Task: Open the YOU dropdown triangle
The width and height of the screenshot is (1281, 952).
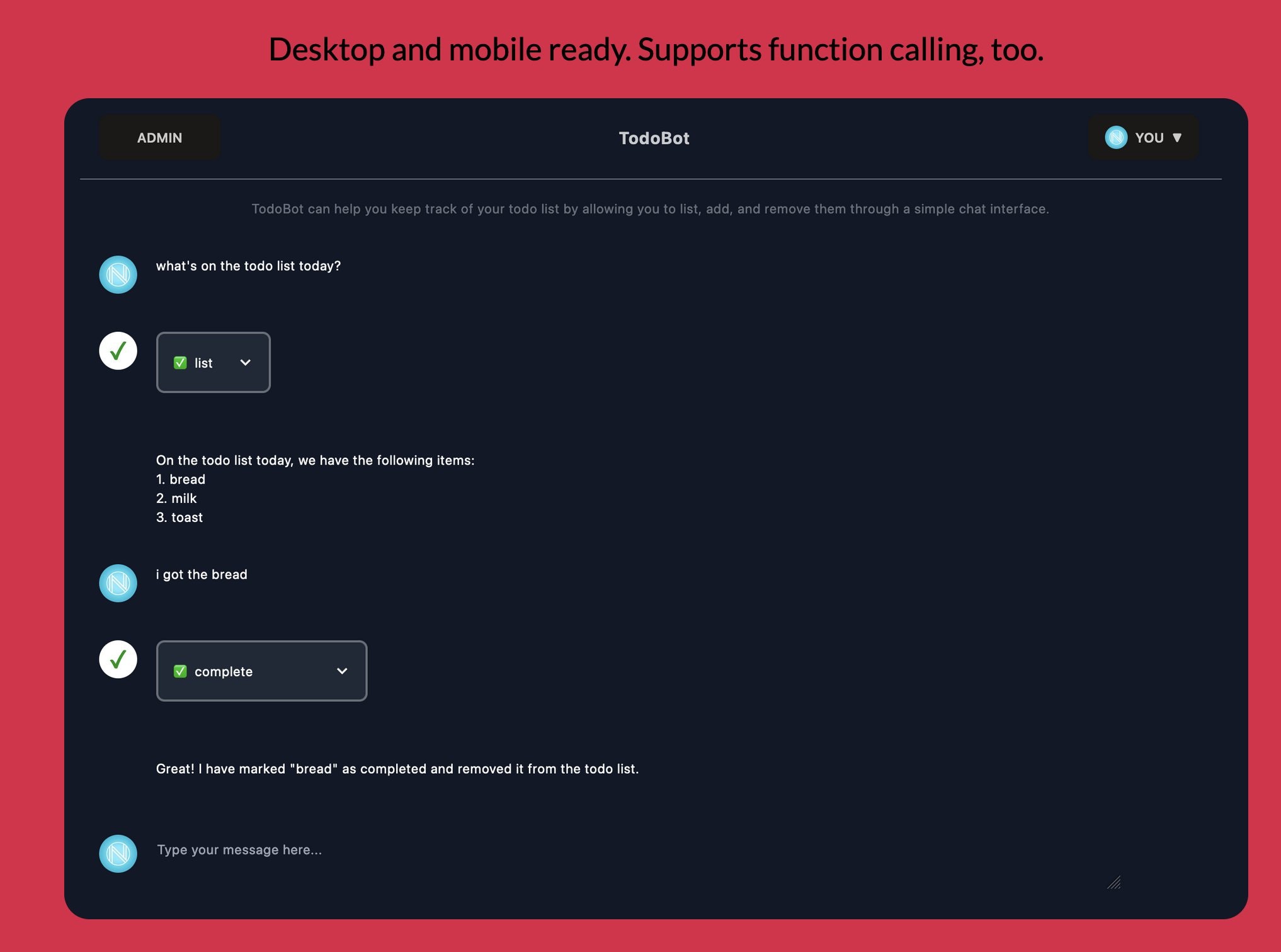Action: point(1176,138)
